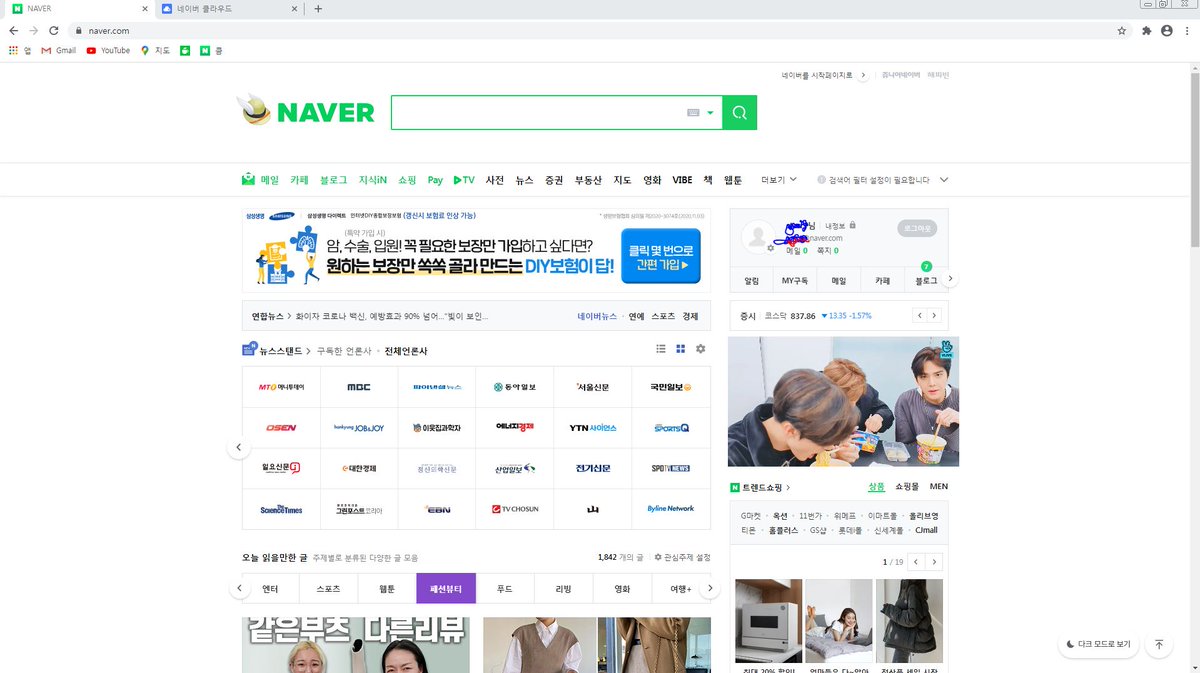The height and width of the screenshot is (673, 1200).
Task: Select 전체언론사 newsstand filter
Action: [407, 351]
